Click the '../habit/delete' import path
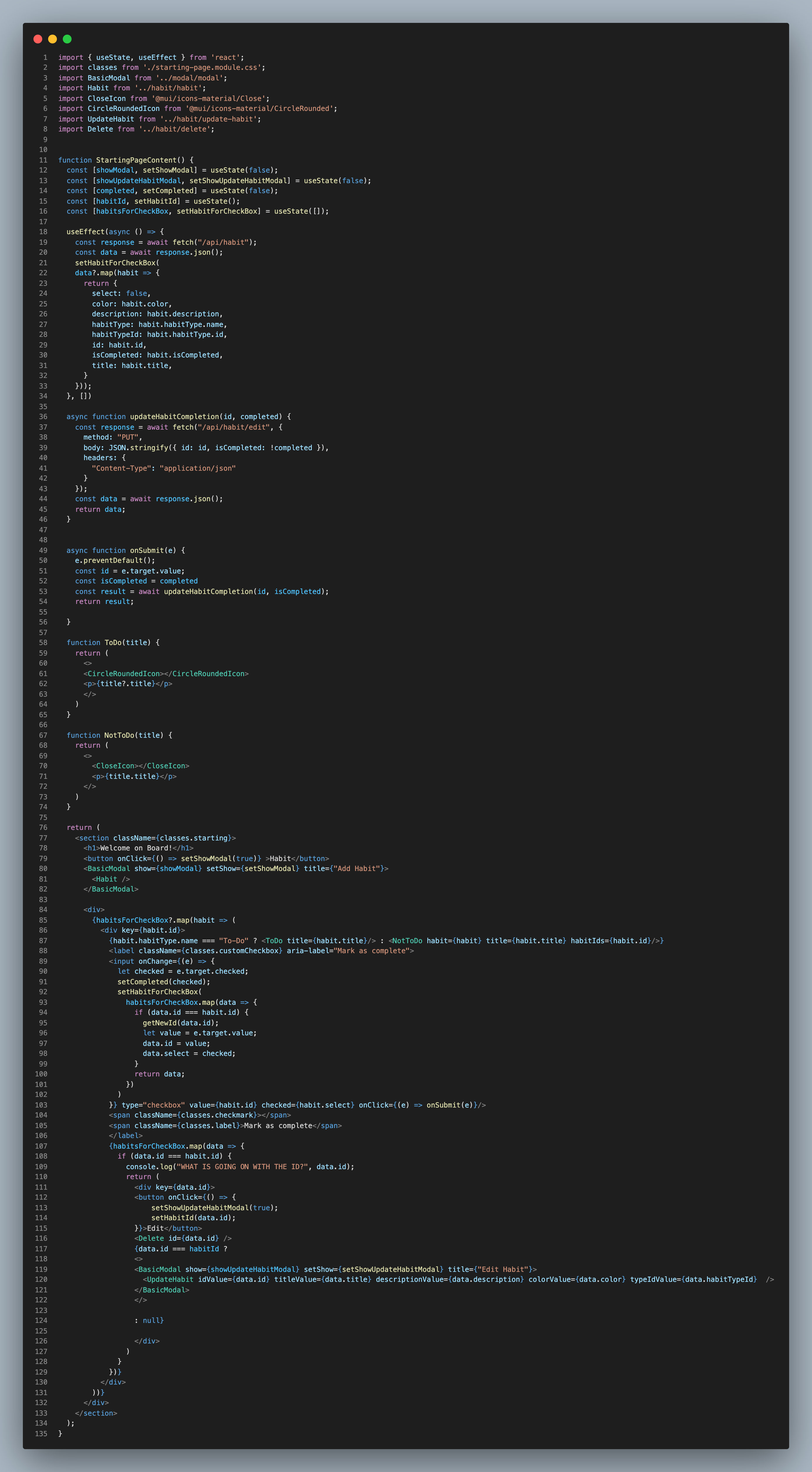Viewport: 812px width, 1472px height. pos(174,130)
